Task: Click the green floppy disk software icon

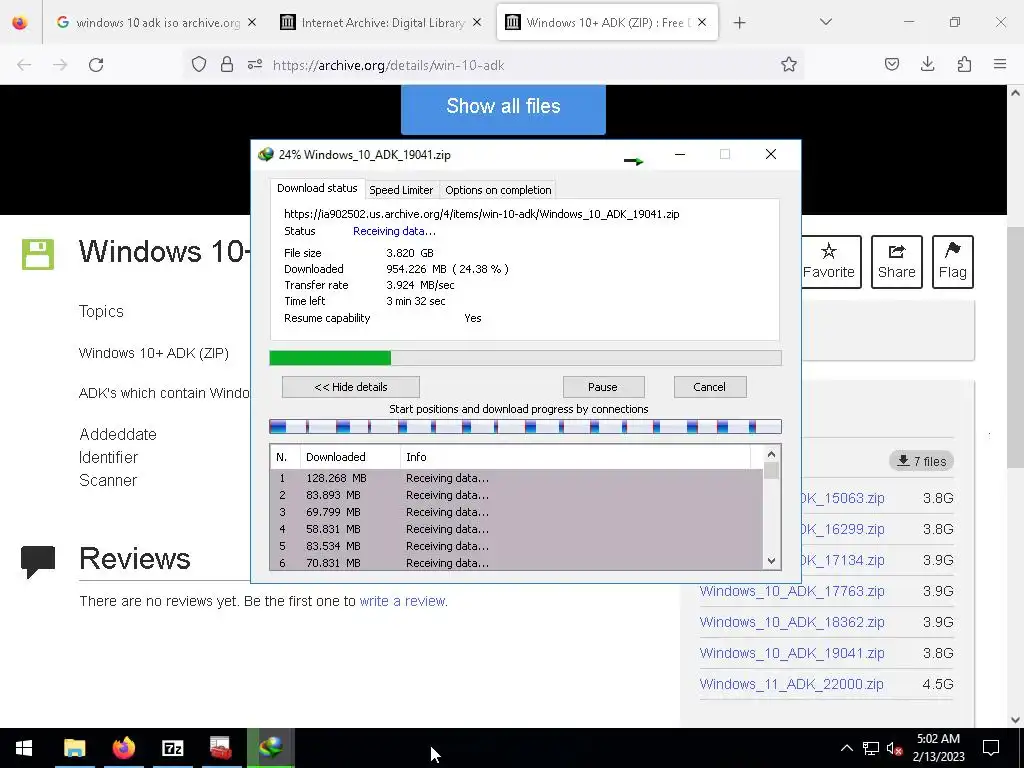Action: coord(38,255)
